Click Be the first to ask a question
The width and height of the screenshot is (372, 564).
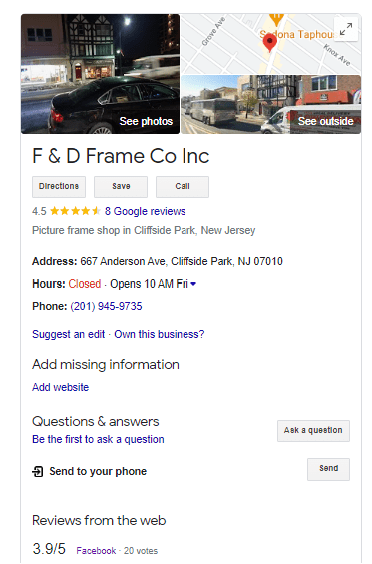pos(98,439)
